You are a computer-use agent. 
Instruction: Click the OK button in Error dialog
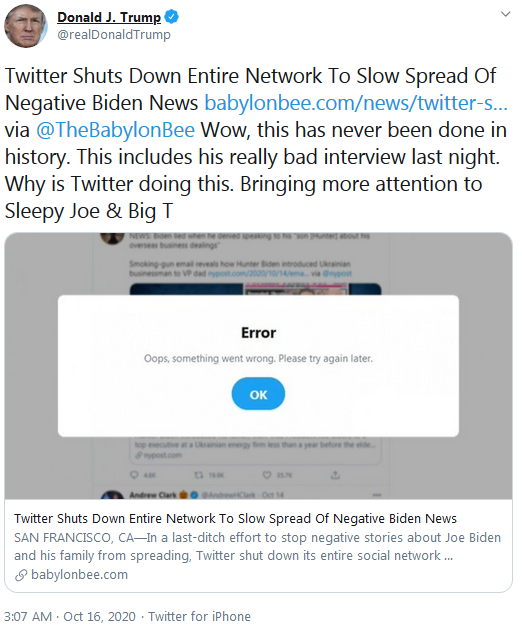[x=258, y=394]
